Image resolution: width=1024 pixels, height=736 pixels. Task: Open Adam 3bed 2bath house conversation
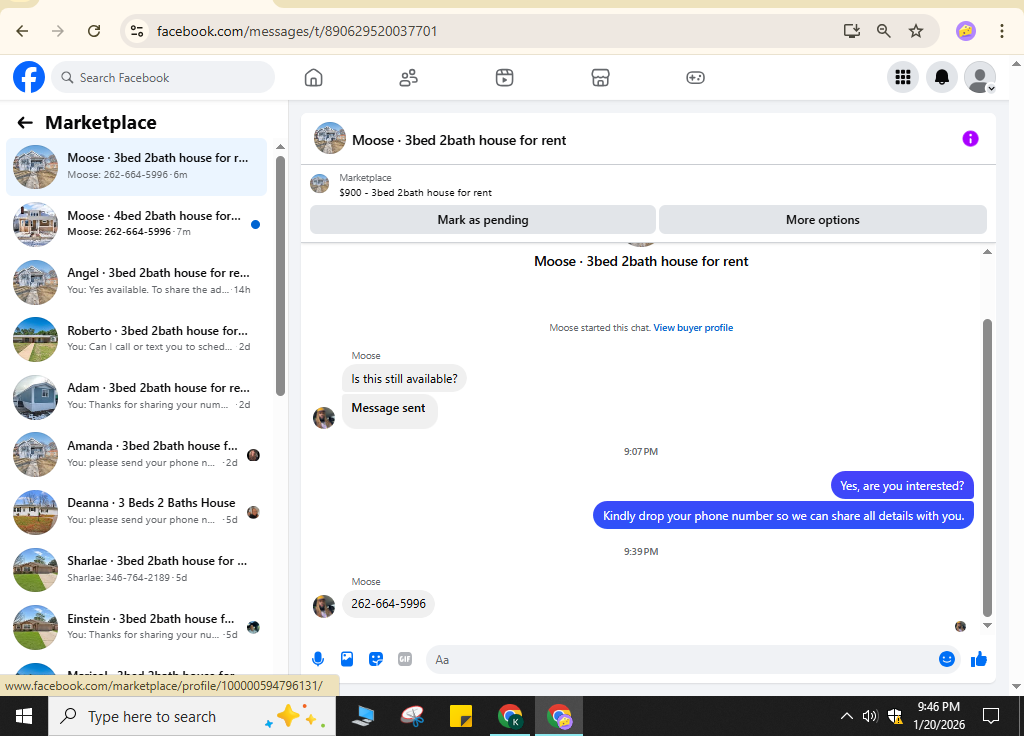pos(136,396)
